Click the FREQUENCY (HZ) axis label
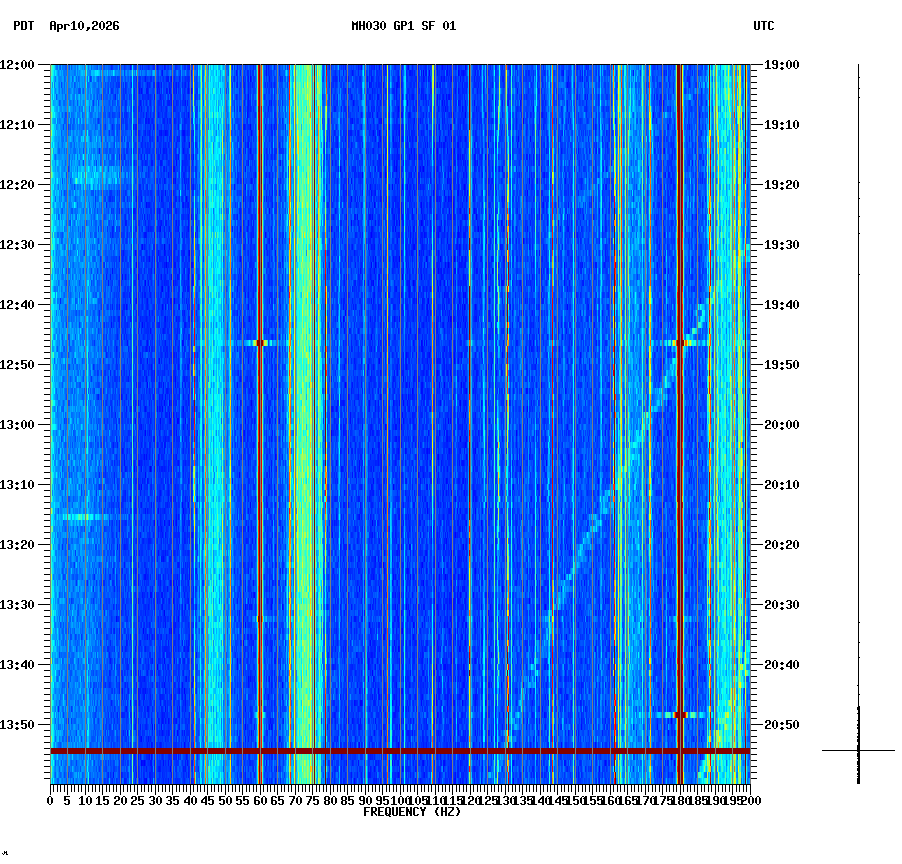This screenshot has height=864, width=902. point(412,812)
